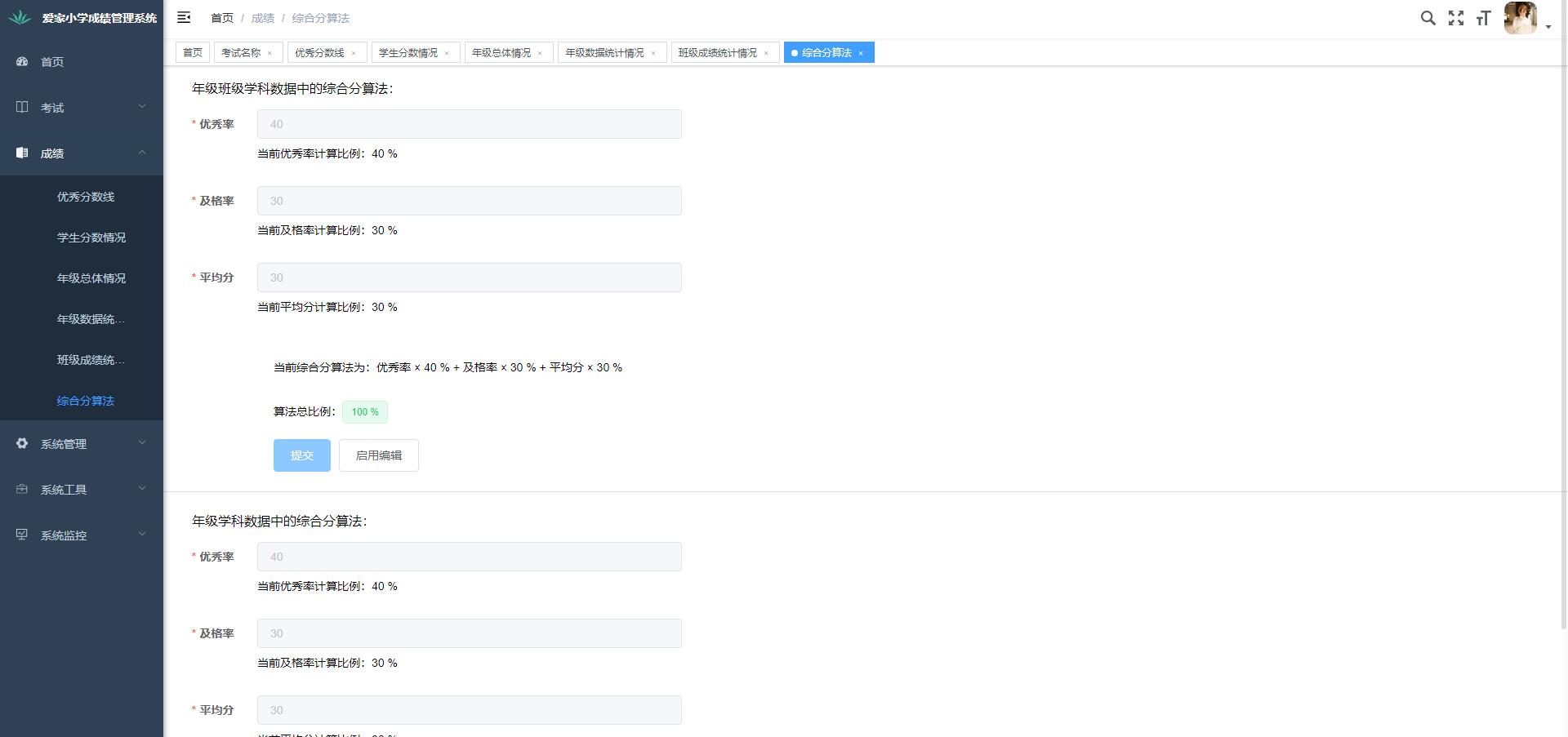Viewport: 1568px width, 737px height.
Task: Click the dashboard icon beside 首页 in sidebar
Action: pos(22,61)
